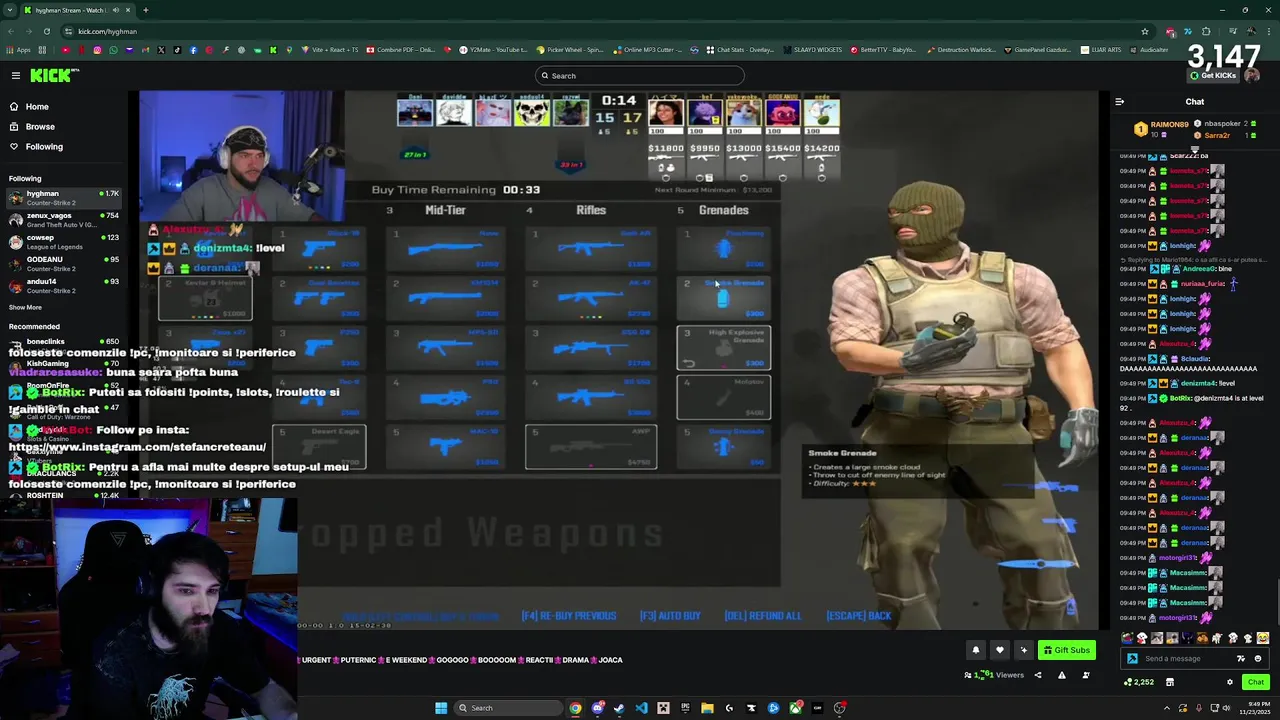Click the Gift Subs button
Viewport: 1280px width, 720px height.
point(1066,650)
